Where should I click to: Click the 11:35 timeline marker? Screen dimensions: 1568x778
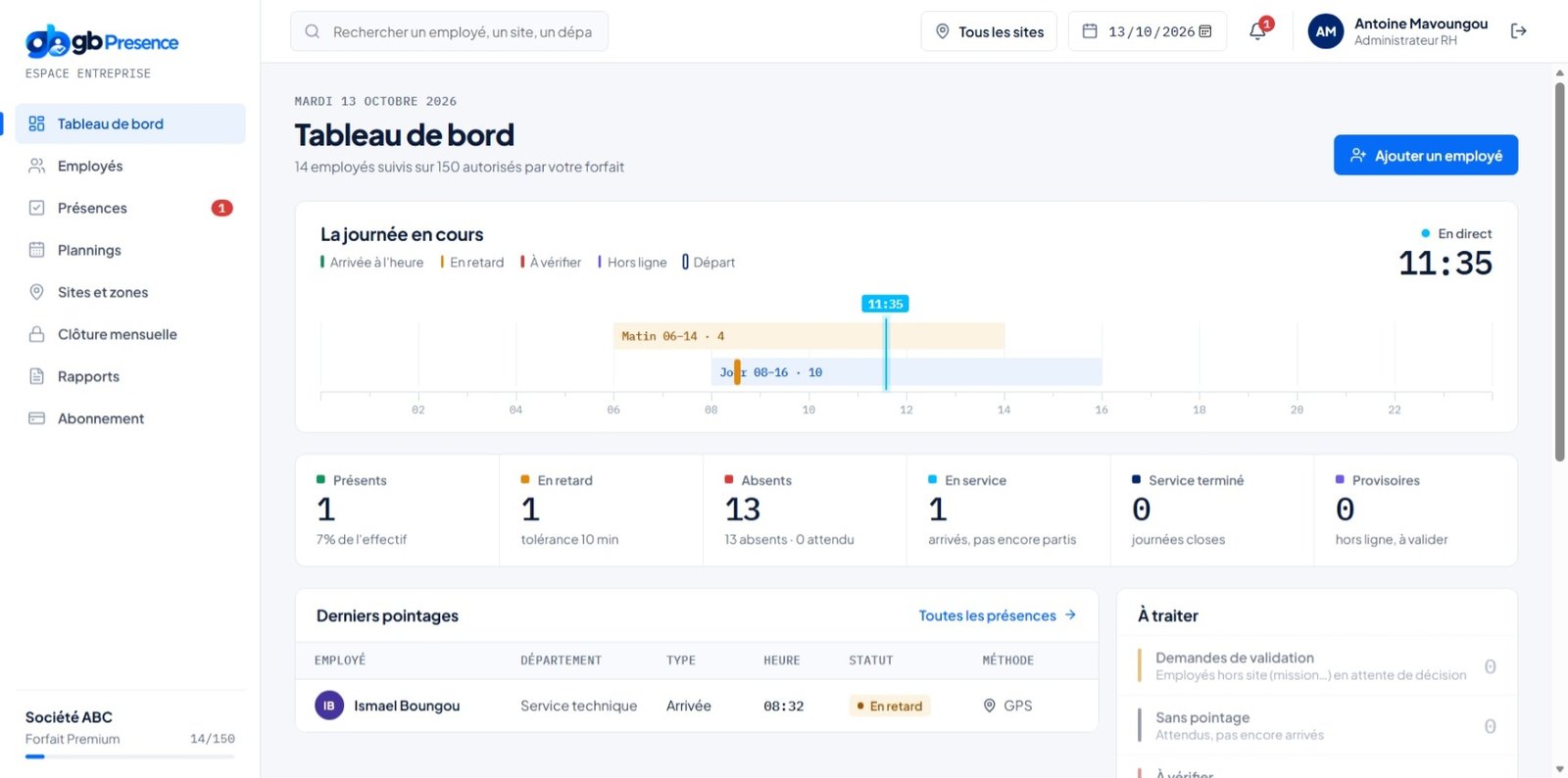click(x=885, y=304)
